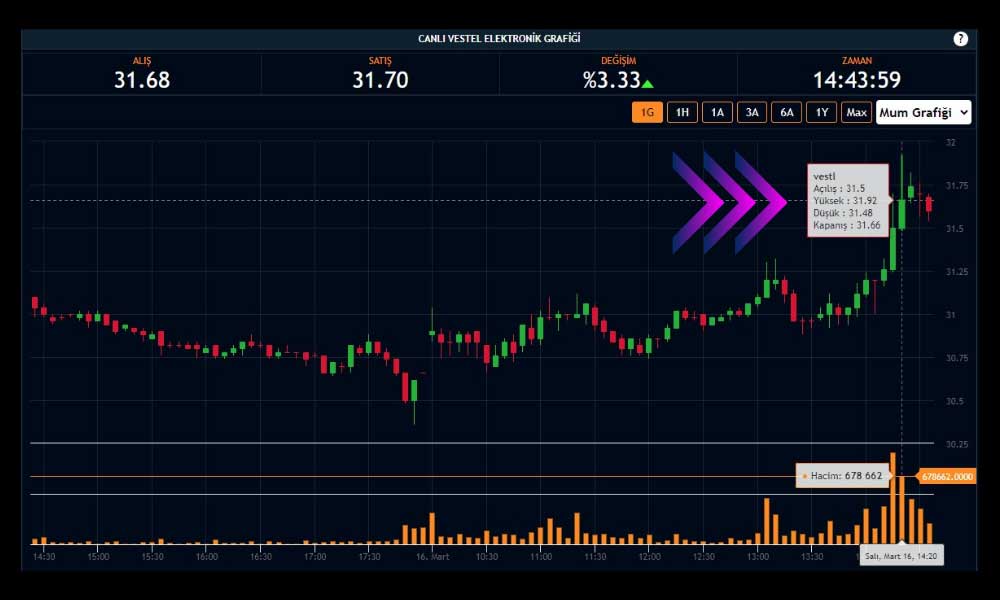Click the chart title CANLI VESTEL ELEKTRONİK GRAFİĞİ
This screenshot has width=1000, height=600.
(x=499, y=38)
